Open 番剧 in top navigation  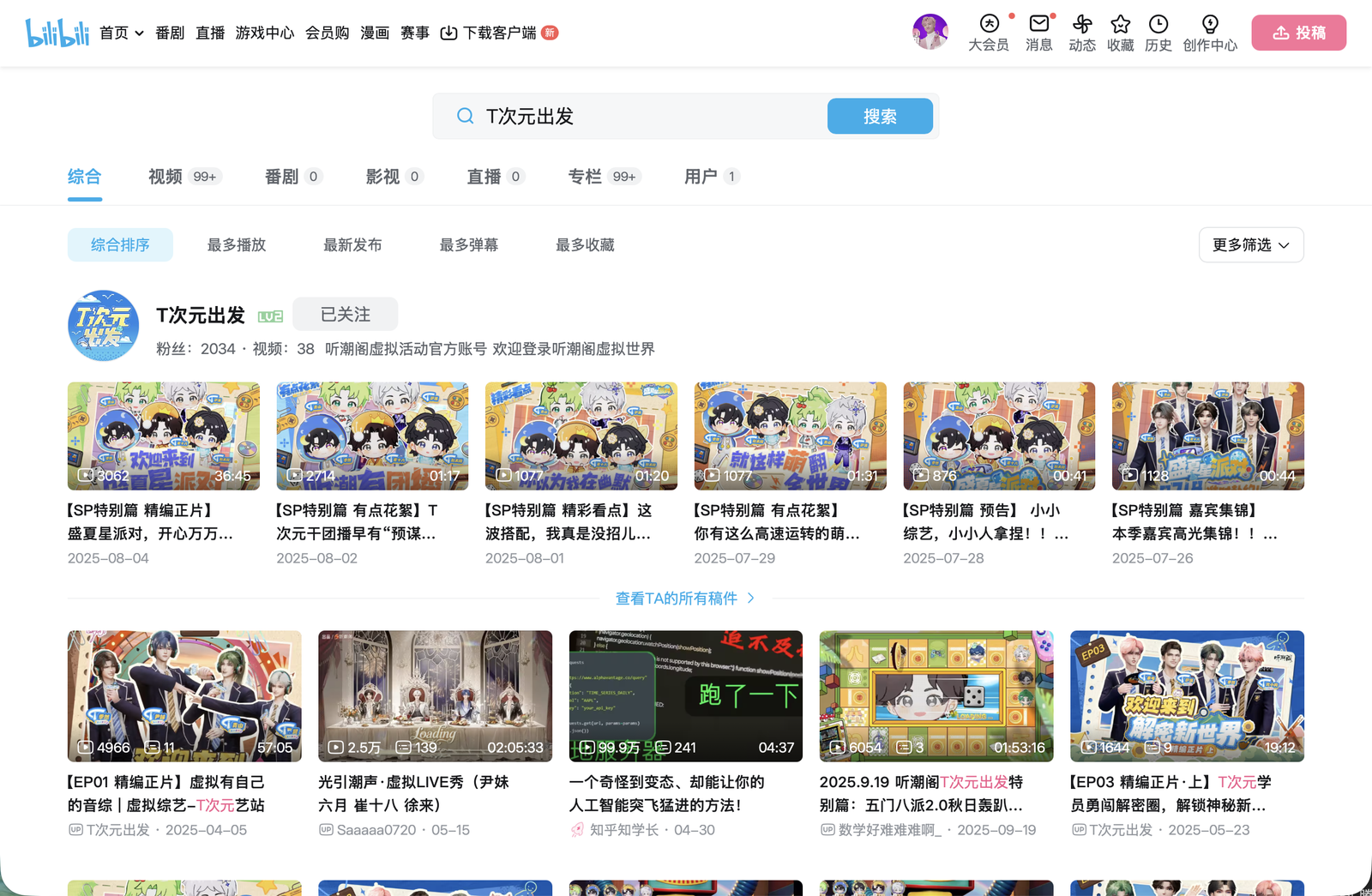(170, 33)
